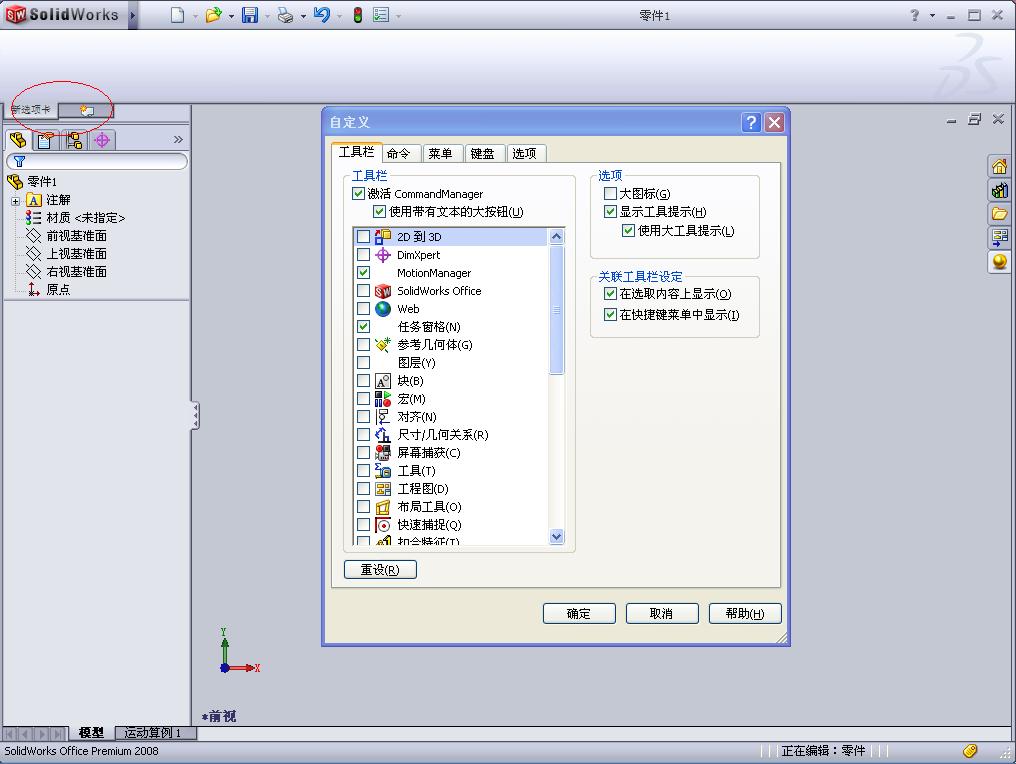Screen dimensions: 1016x764
Task: Click the Print icon
Action: pyautogui.click(x=285, y=15)
